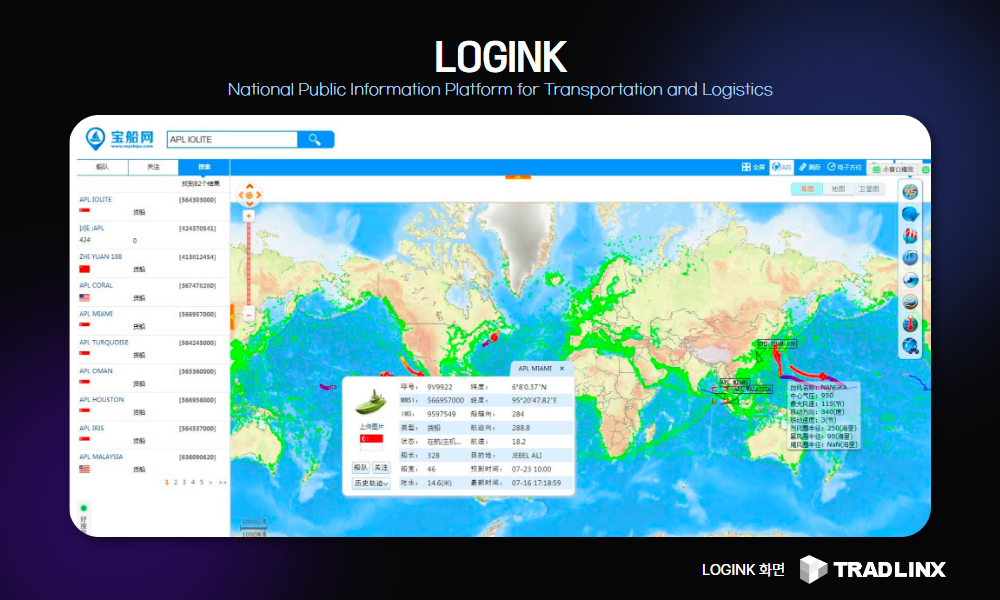Switch map view to 卫星图 satellite mode
1000x600 pixels.
[x=869, y=189]
